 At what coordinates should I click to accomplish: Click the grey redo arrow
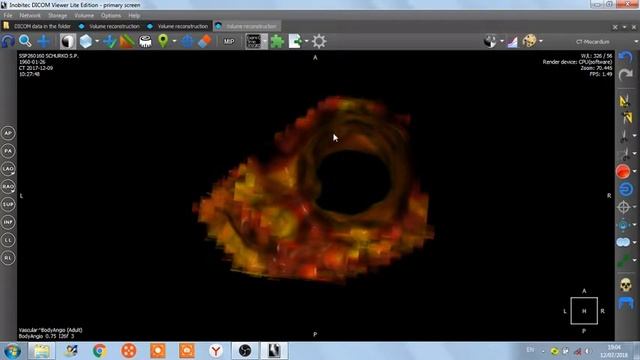pyautogui.click(x=625, y=75)
